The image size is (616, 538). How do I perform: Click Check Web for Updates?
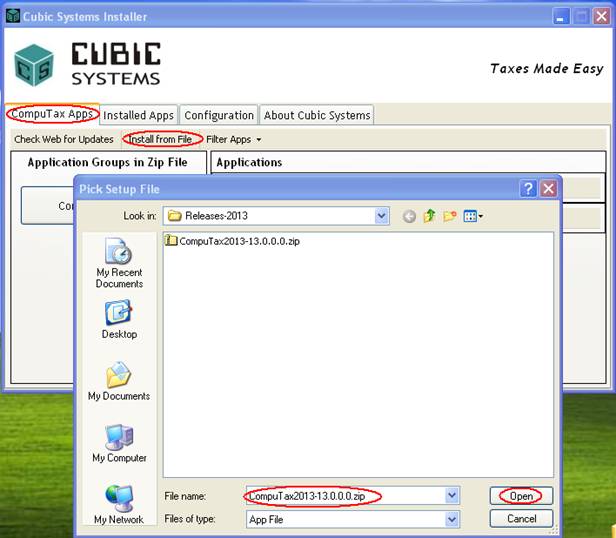64,140
